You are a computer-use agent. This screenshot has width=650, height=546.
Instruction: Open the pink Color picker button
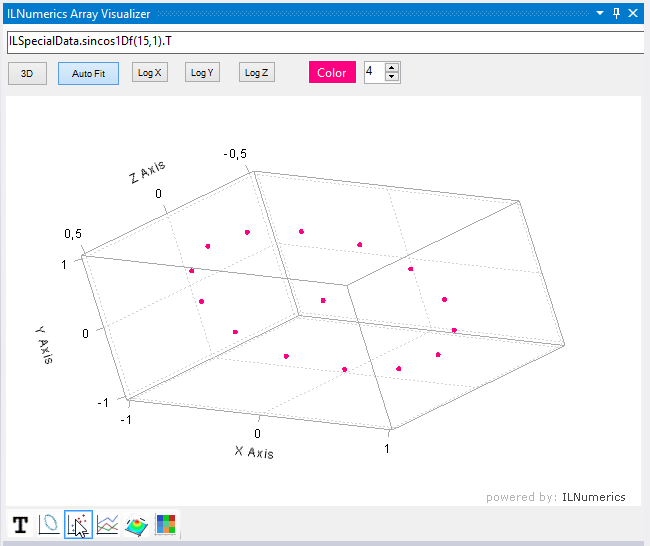pyautogui.click(x=332, y=73)
